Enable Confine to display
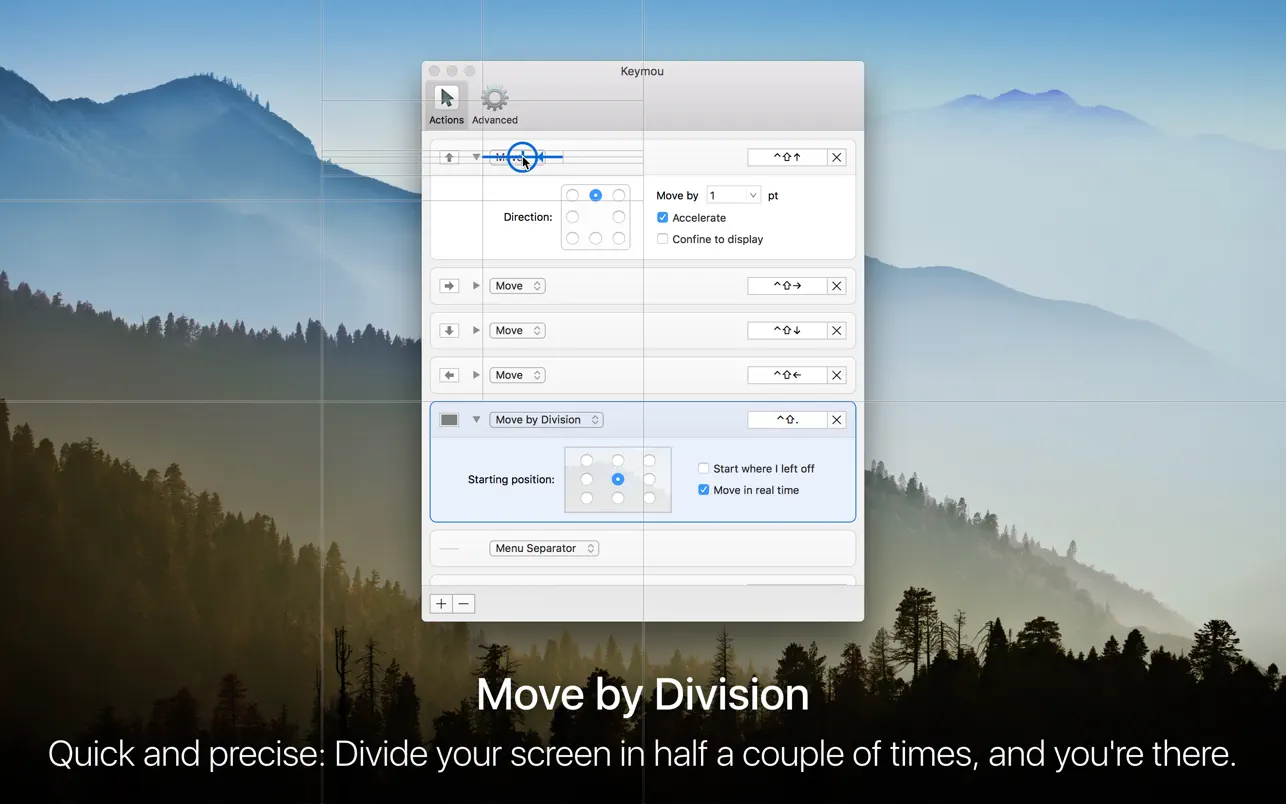Image resolution: width=1286 pixels, height=804 pixels. click(x=663, y=239)
